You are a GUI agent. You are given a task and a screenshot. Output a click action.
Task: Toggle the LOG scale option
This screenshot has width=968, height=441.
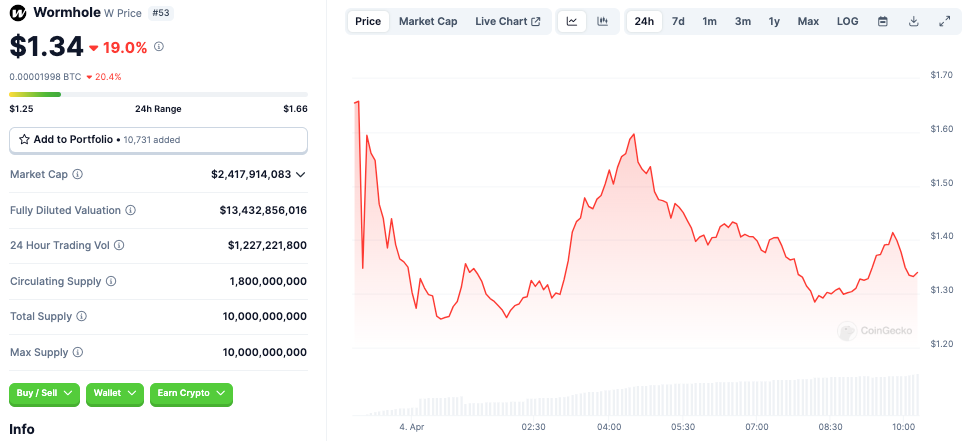pyautogui.click(x=848, y=22)
